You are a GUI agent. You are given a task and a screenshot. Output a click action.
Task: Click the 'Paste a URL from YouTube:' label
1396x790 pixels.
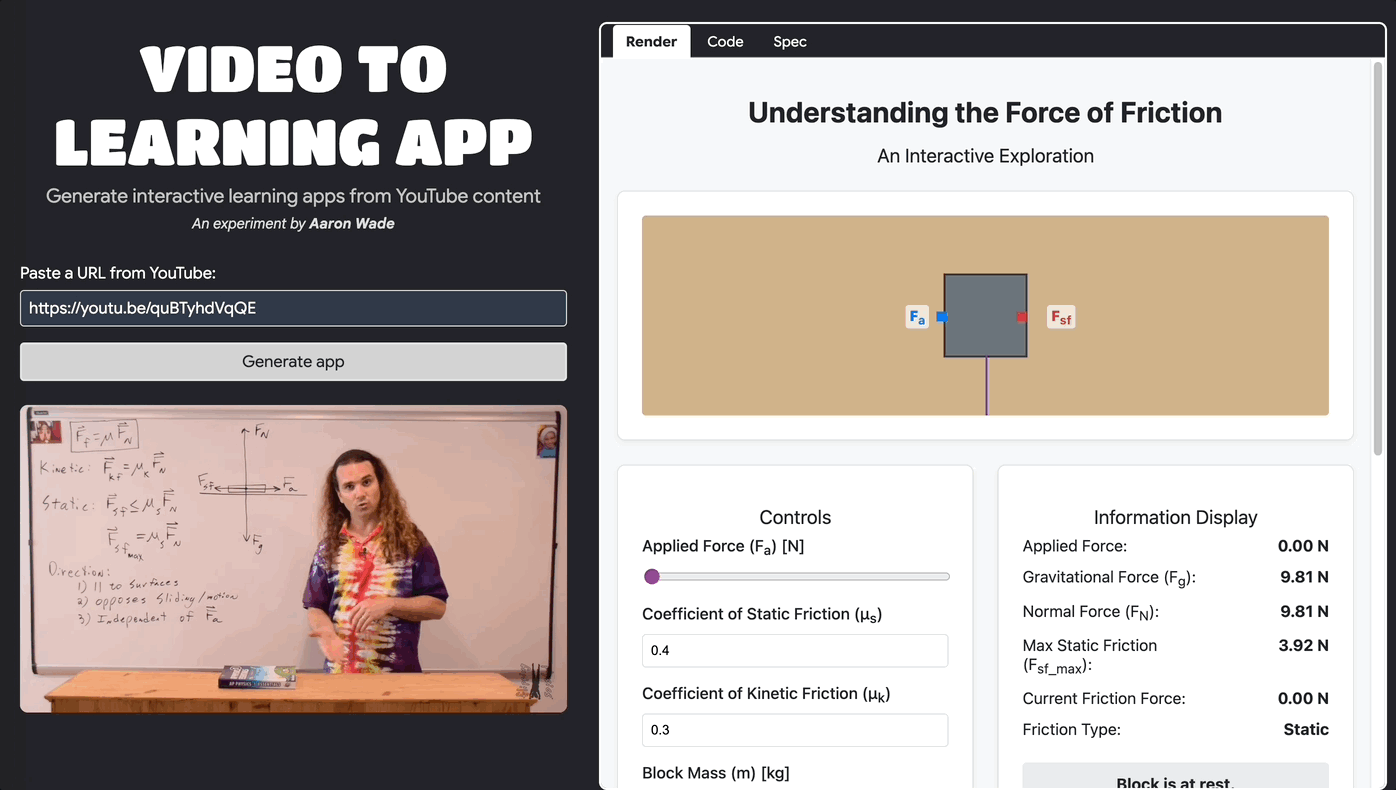tap(118, 273)
